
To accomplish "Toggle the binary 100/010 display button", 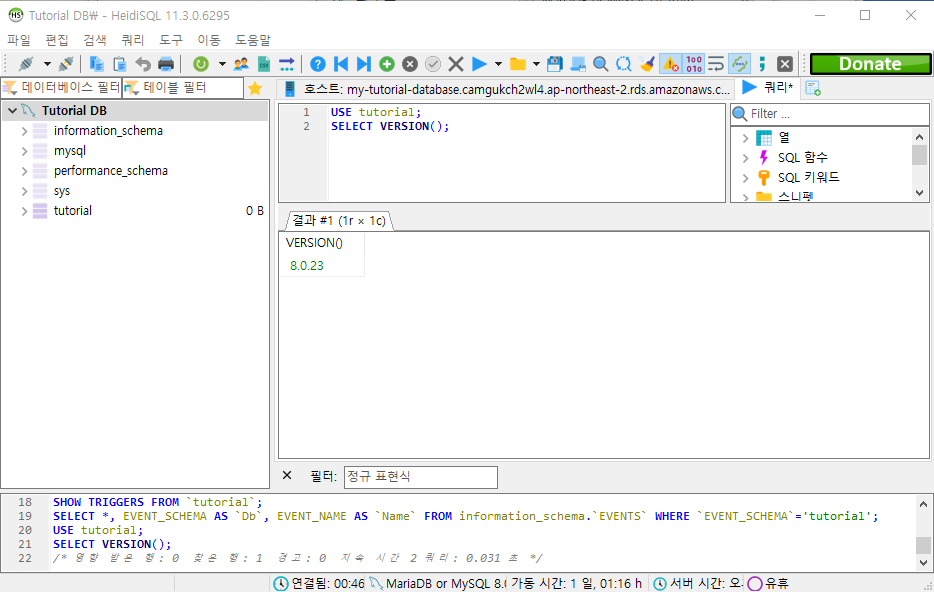I will 694,64.
